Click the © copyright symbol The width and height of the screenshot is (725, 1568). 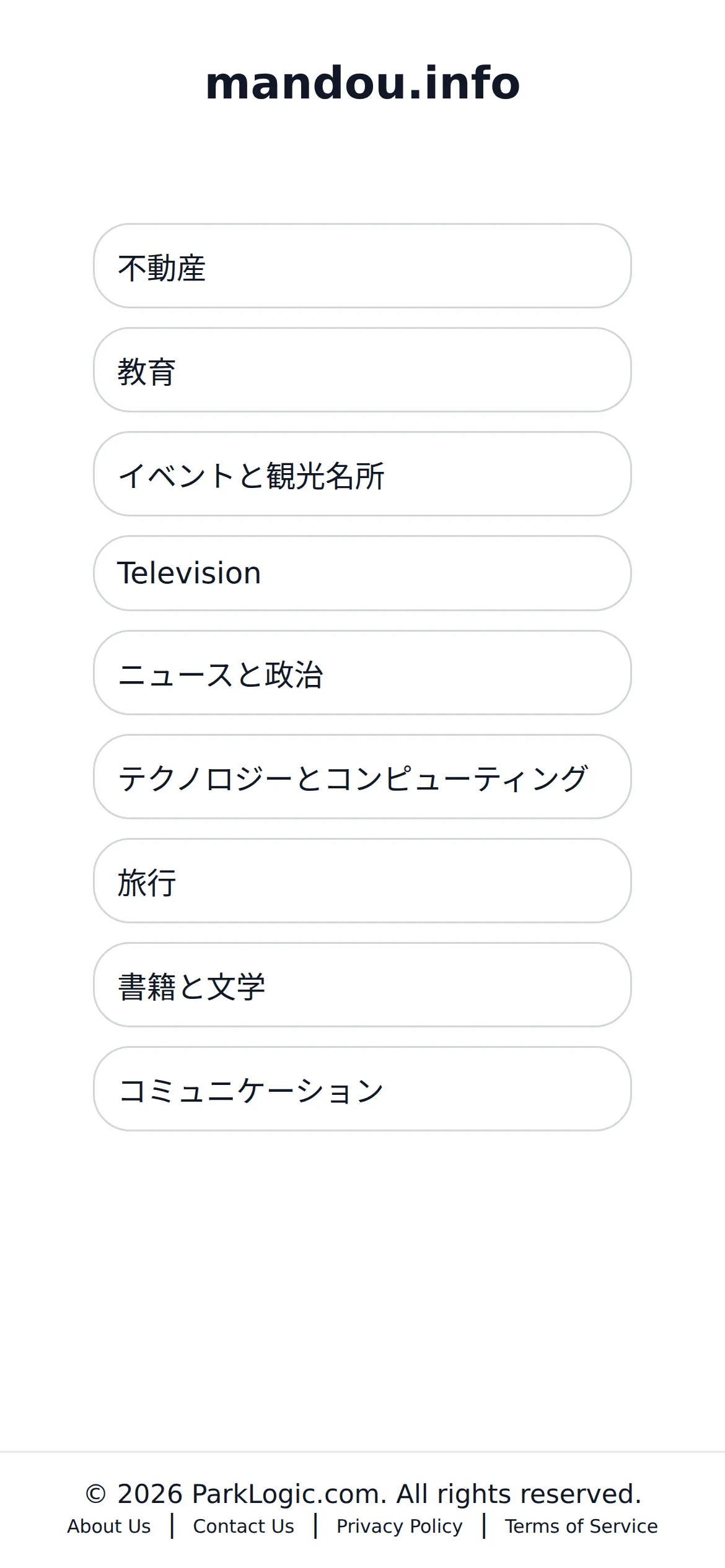95,1494
